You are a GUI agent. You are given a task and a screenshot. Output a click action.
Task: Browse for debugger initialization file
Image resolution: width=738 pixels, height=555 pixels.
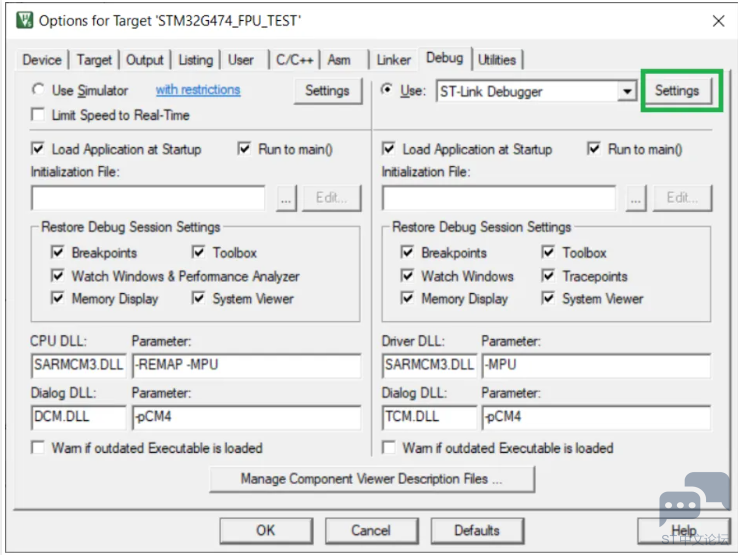636,198
